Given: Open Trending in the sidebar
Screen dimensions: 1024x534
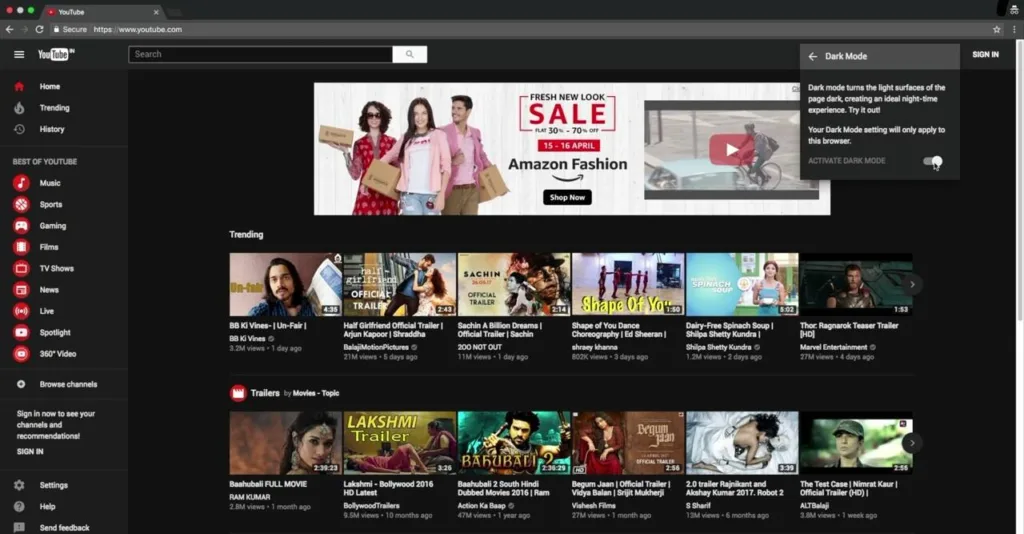Looking at the screenshot, I should coord(54,108).
